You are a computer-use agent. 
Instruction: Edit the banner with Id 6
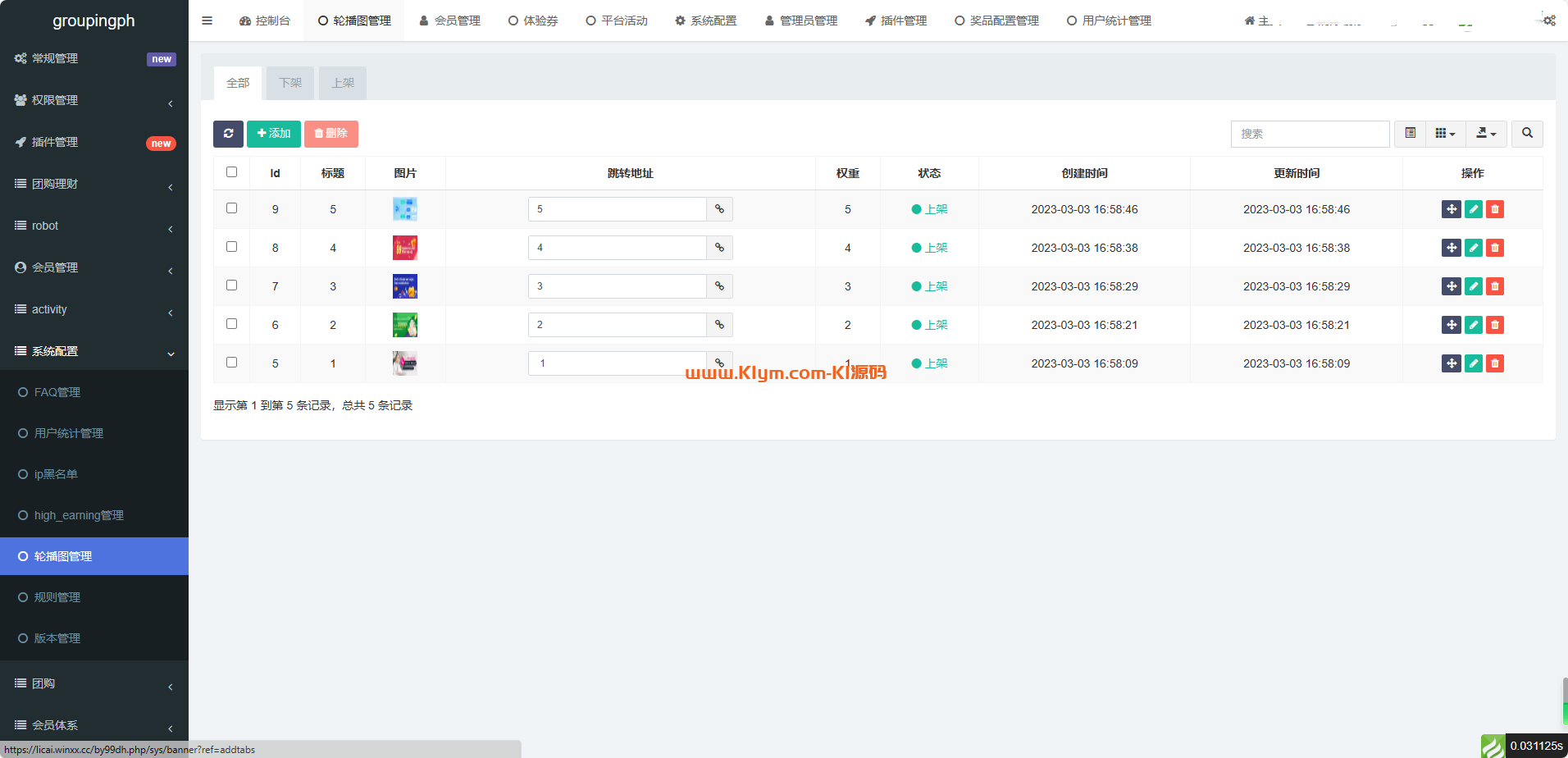pos(1474,325)
